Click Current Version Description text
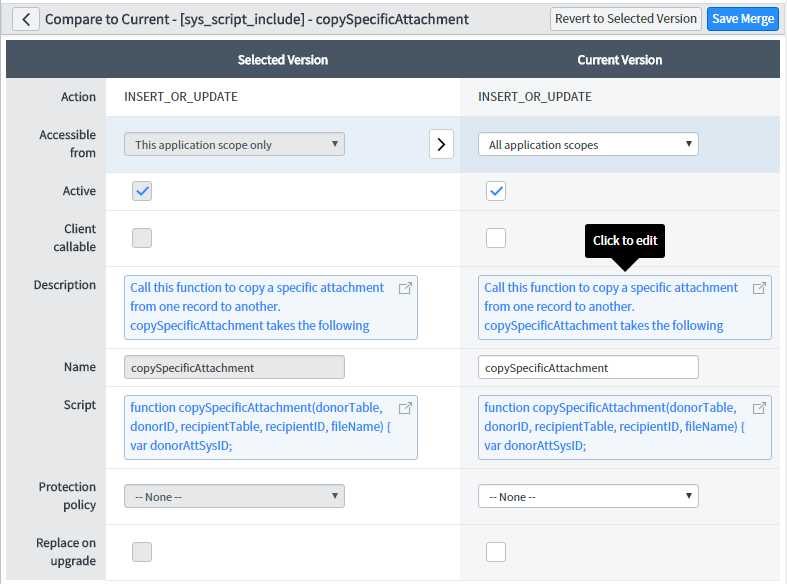The image size is (787, 584). (611, 307)
